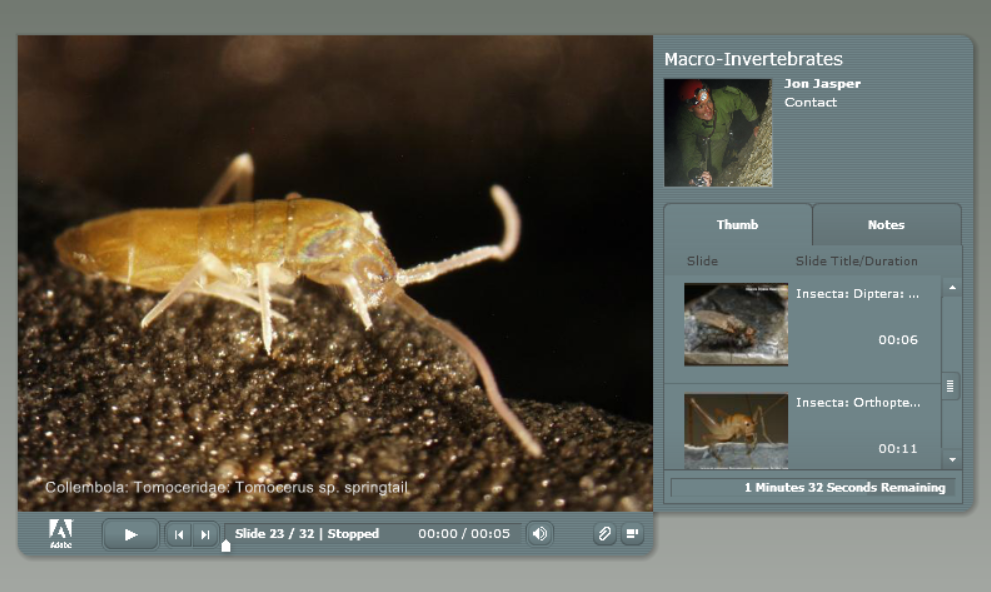Skip to the next slide
Viewport: 991px width, 592px height.
pyautogui.click(x=205, y=534)
